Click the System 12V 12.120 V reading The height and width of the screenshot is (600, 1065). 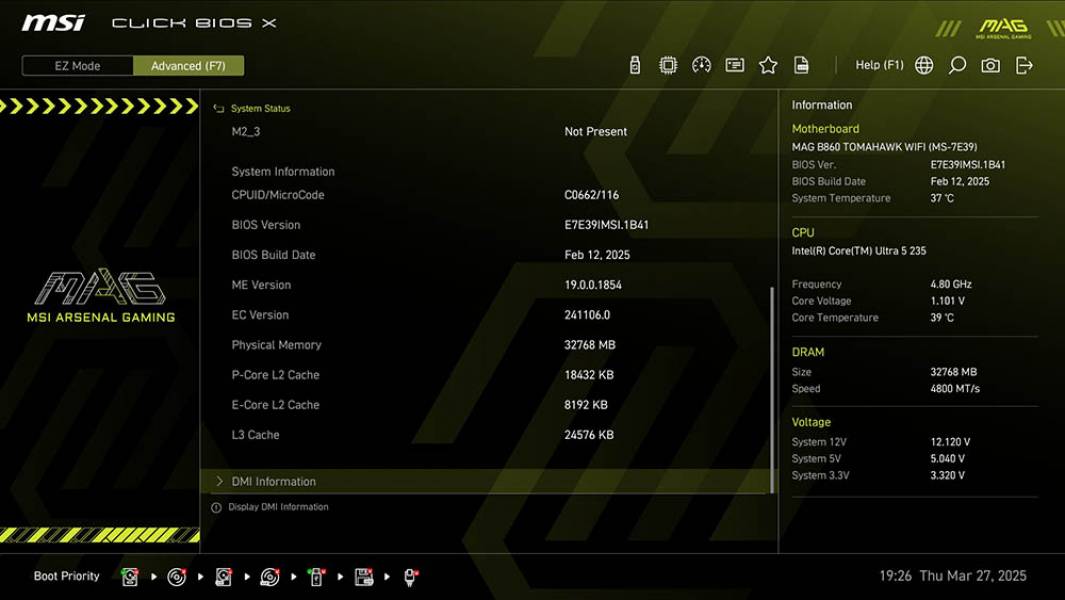(x=950, y=442)
